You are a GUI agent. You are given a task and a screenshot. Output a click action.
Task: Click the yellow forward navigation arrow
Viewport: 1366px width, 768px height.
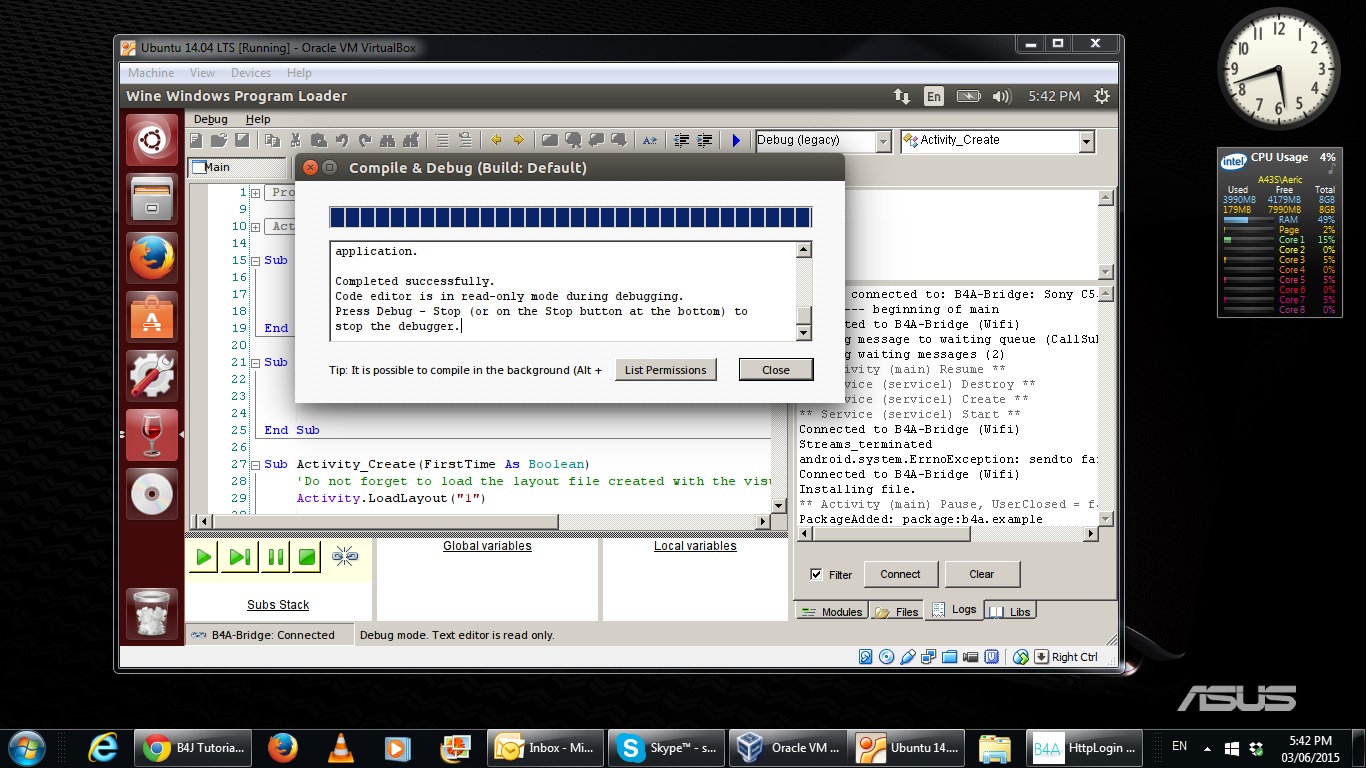[x=519, y=141]
